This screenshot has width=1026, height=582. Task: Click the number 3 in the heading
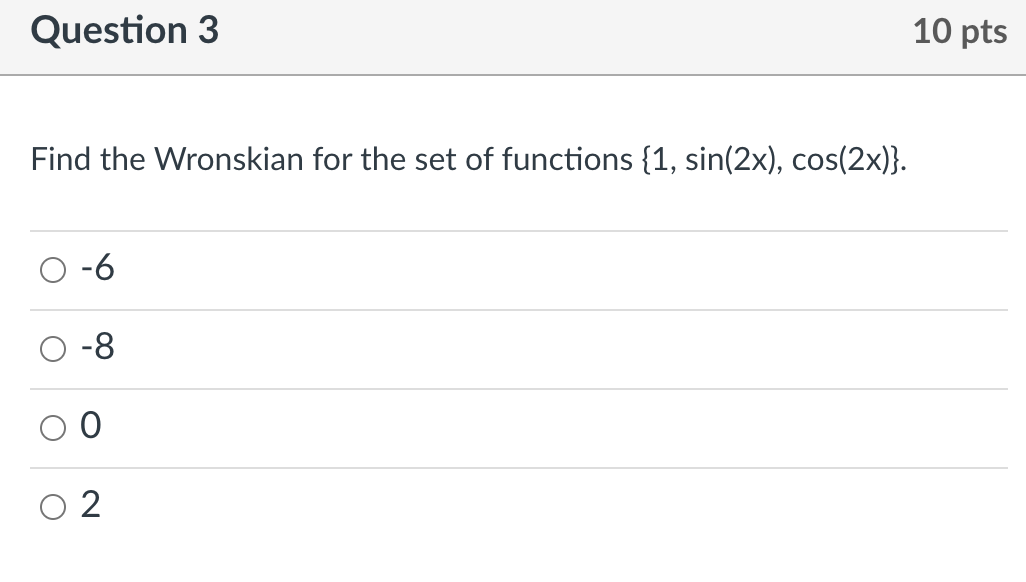tap(208, 31)
